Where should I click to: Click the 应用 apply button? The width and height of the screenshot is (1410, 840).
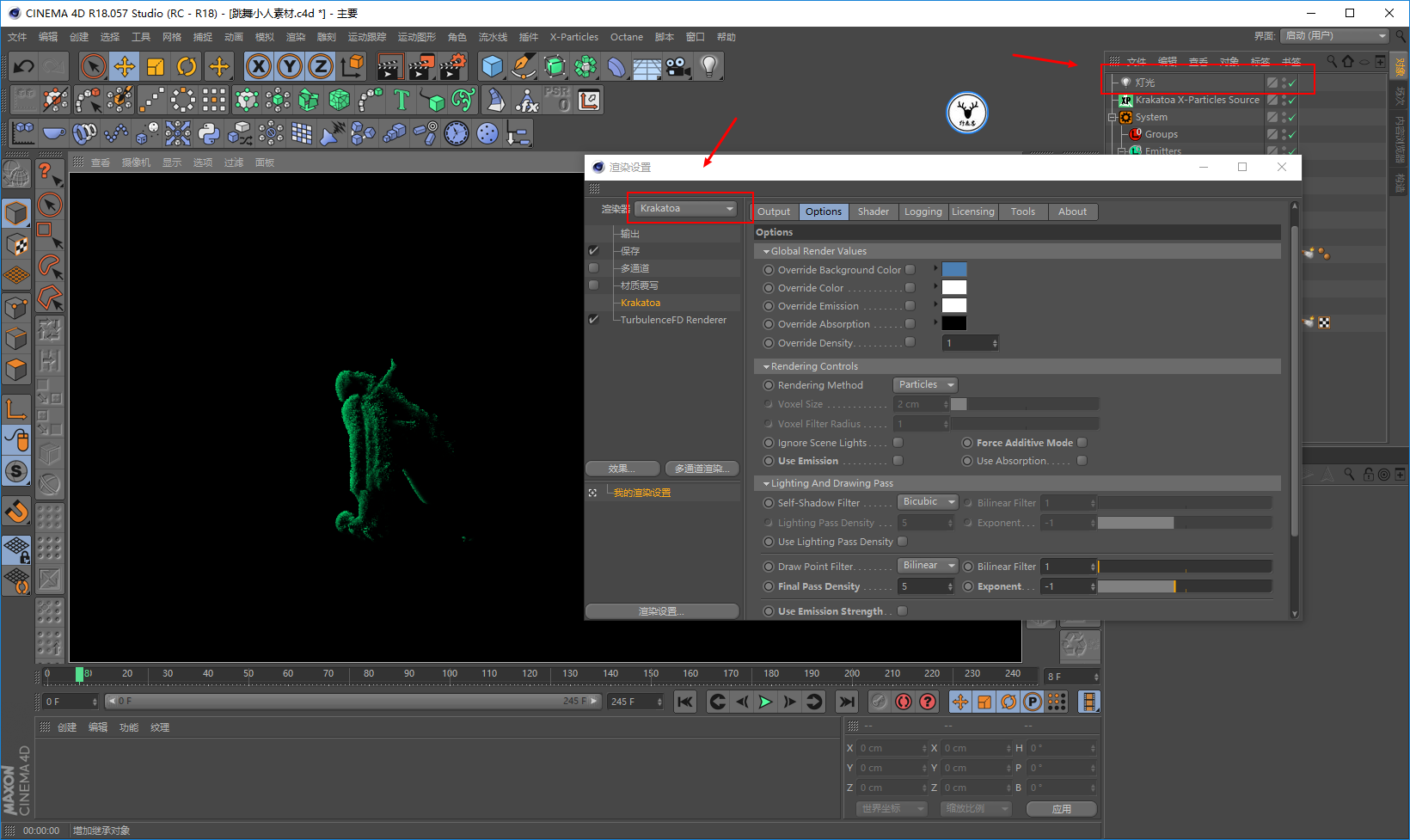(x=1062, y=809)
